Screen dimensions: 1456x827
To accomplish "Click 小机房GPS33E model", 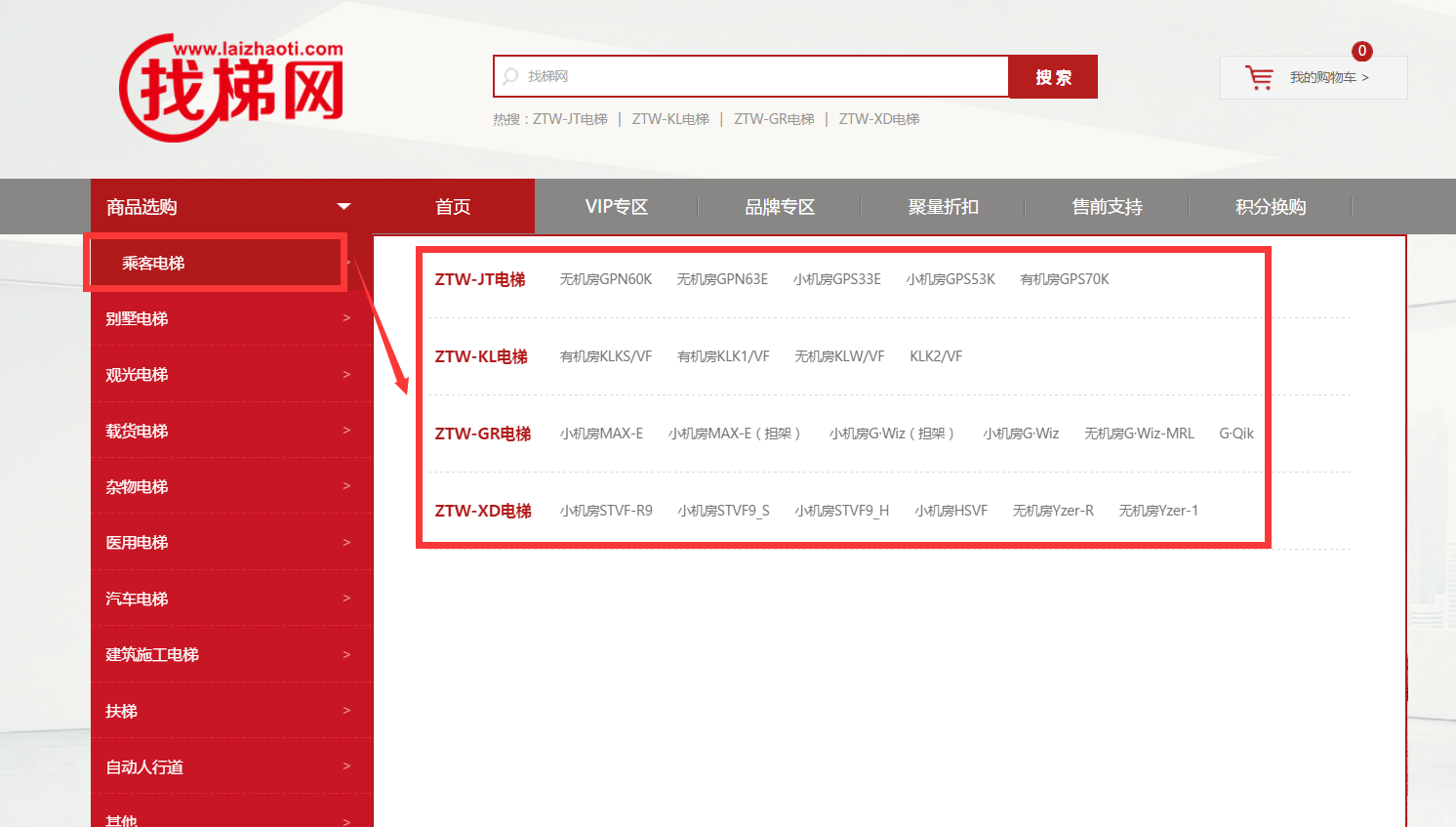I will pyautogui.click(x=837, y=279).
